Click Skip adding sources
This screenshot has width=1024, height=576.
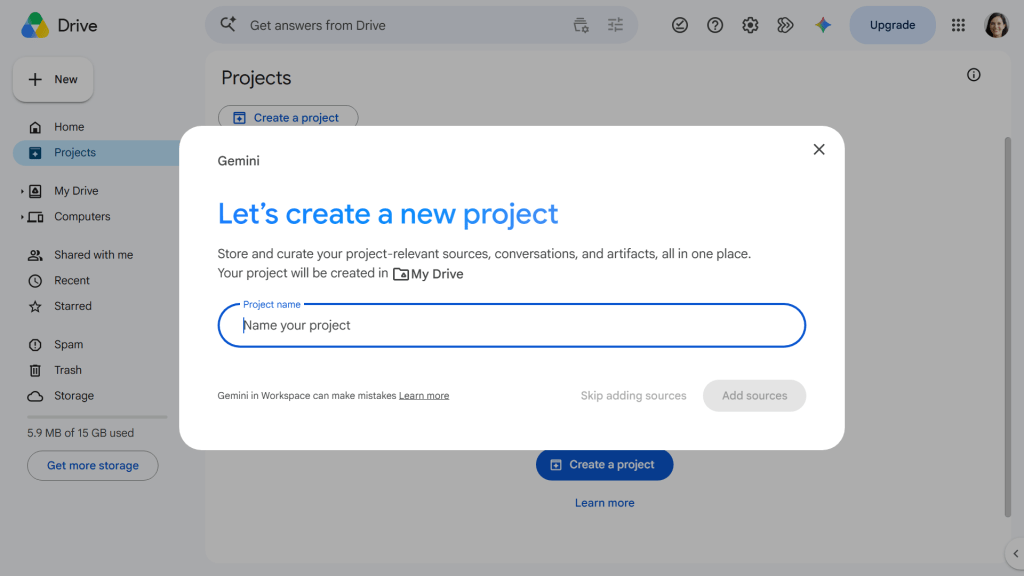click(x=633, y=396)
